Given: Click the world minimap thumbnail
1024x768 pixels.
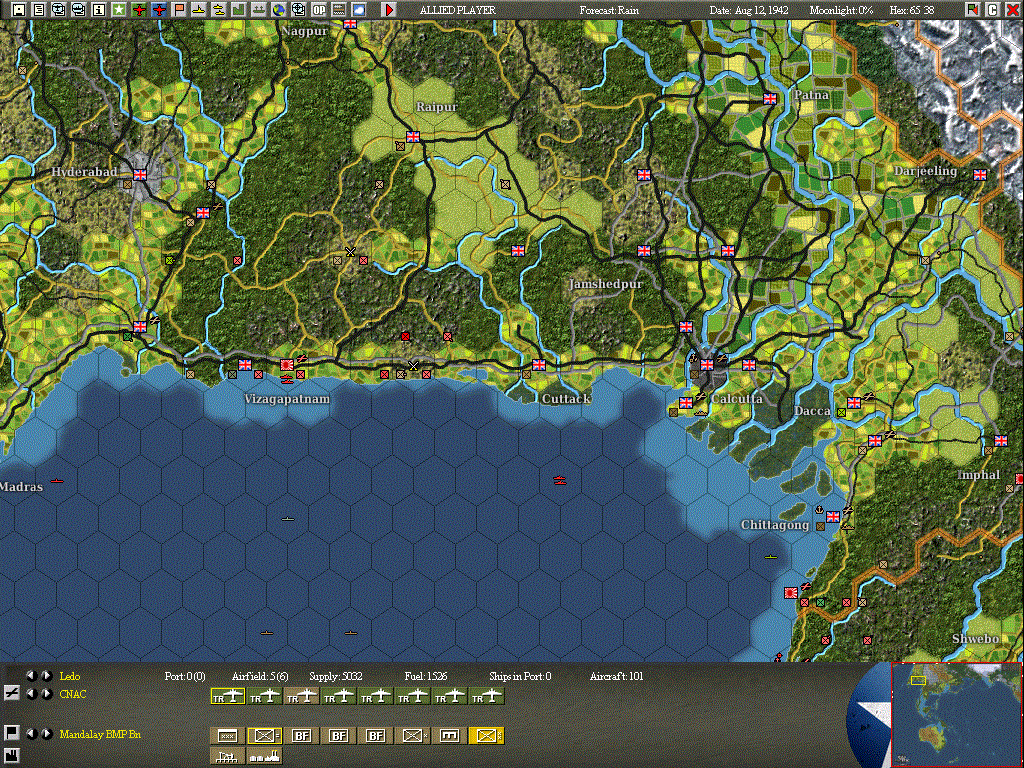Looking at the screenshot, I should point(956,714).
